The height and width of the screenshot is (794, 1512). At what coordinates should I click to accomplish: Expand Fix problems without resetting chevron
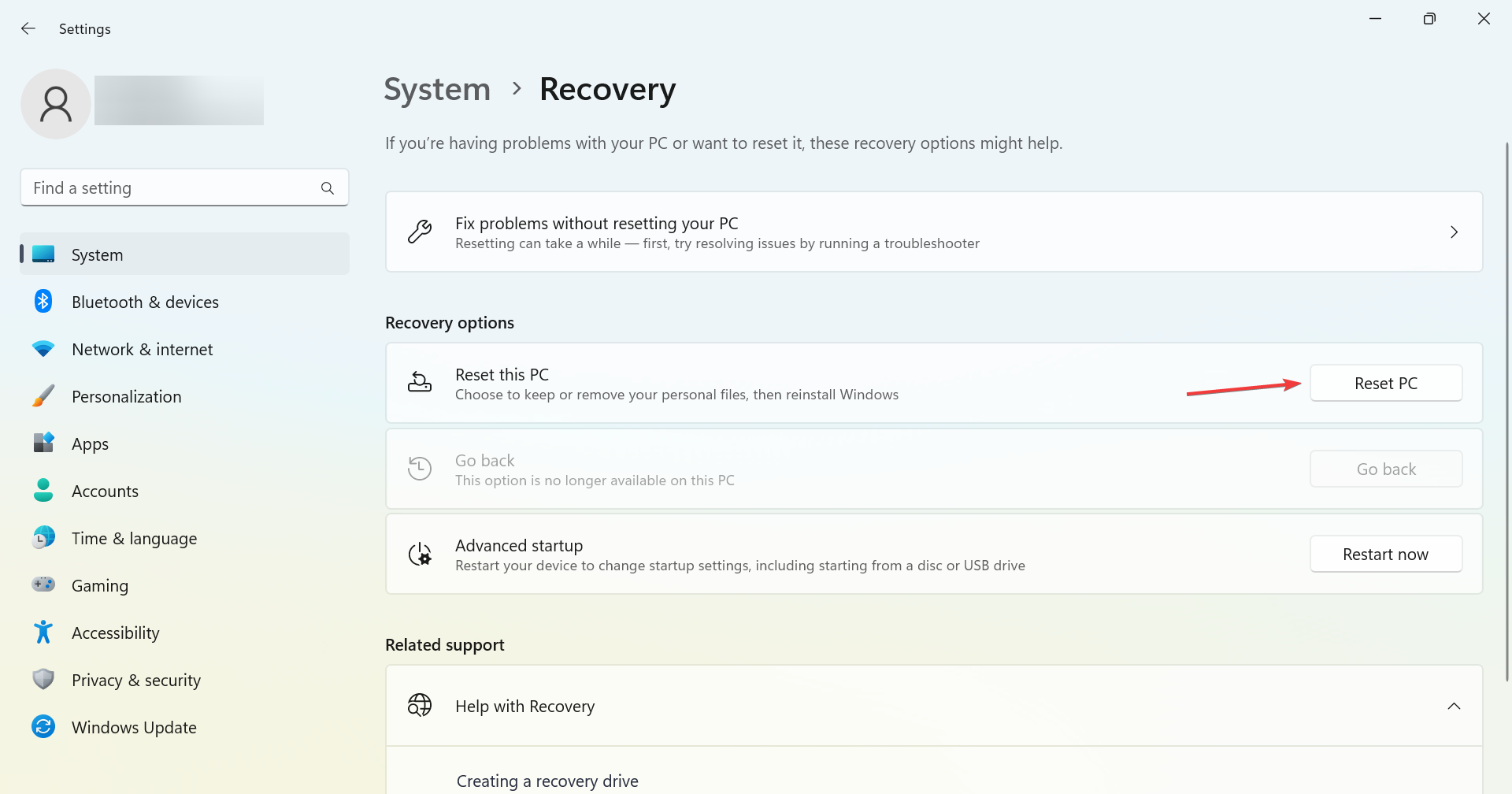point(1454,232)
